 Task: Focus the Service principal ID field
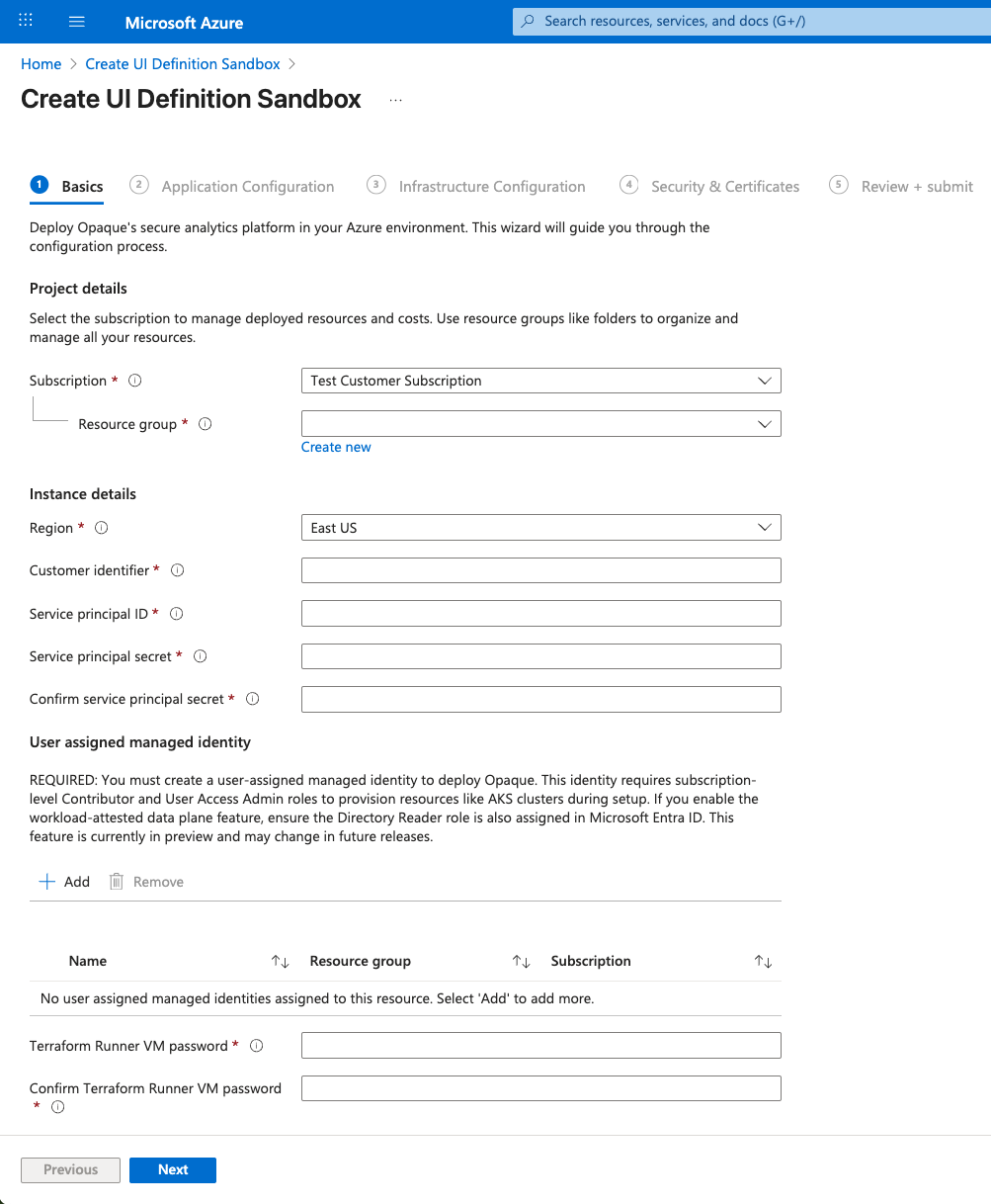[x=540, y=614]
